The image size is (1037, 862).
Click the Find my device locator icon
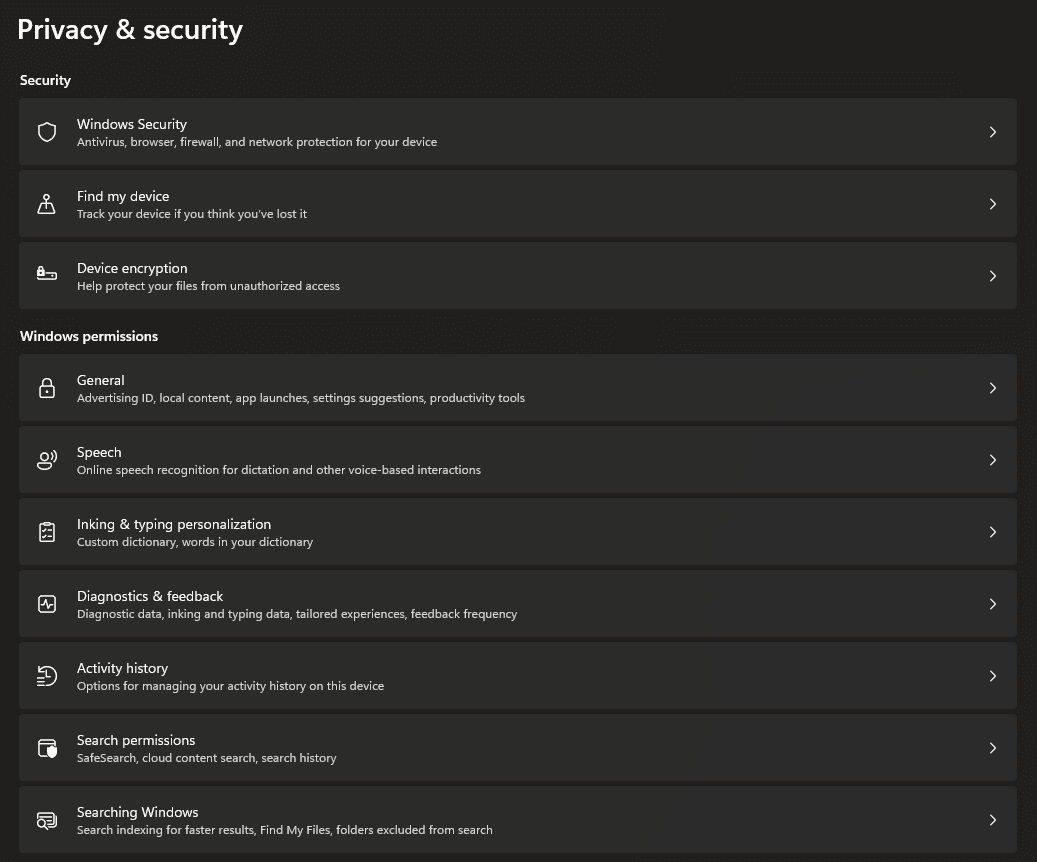point(47,204)
